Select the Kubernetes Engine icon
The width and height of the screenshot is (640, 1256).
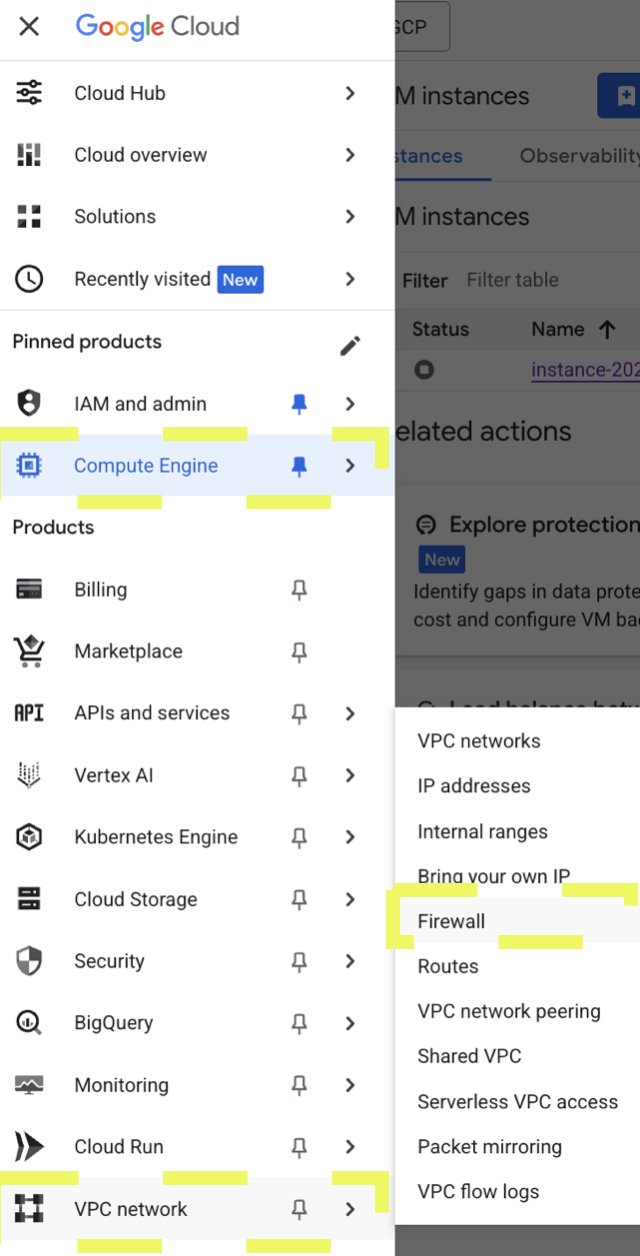click(x=29, y=837)
